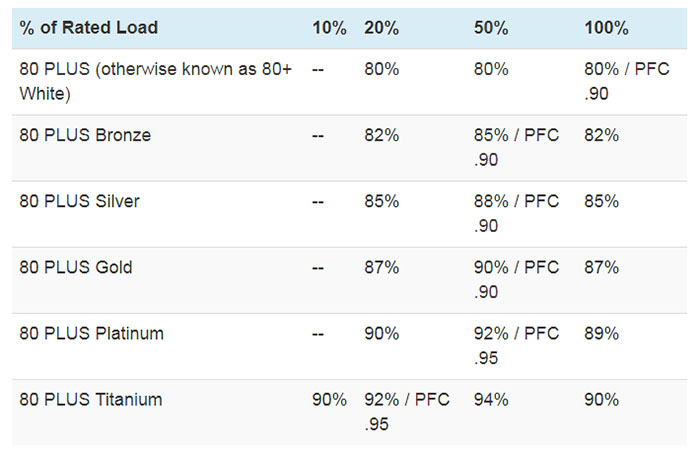Click the '% of Rated Load' header
This screenshot has height=450, width=699.
coord(88,28)
